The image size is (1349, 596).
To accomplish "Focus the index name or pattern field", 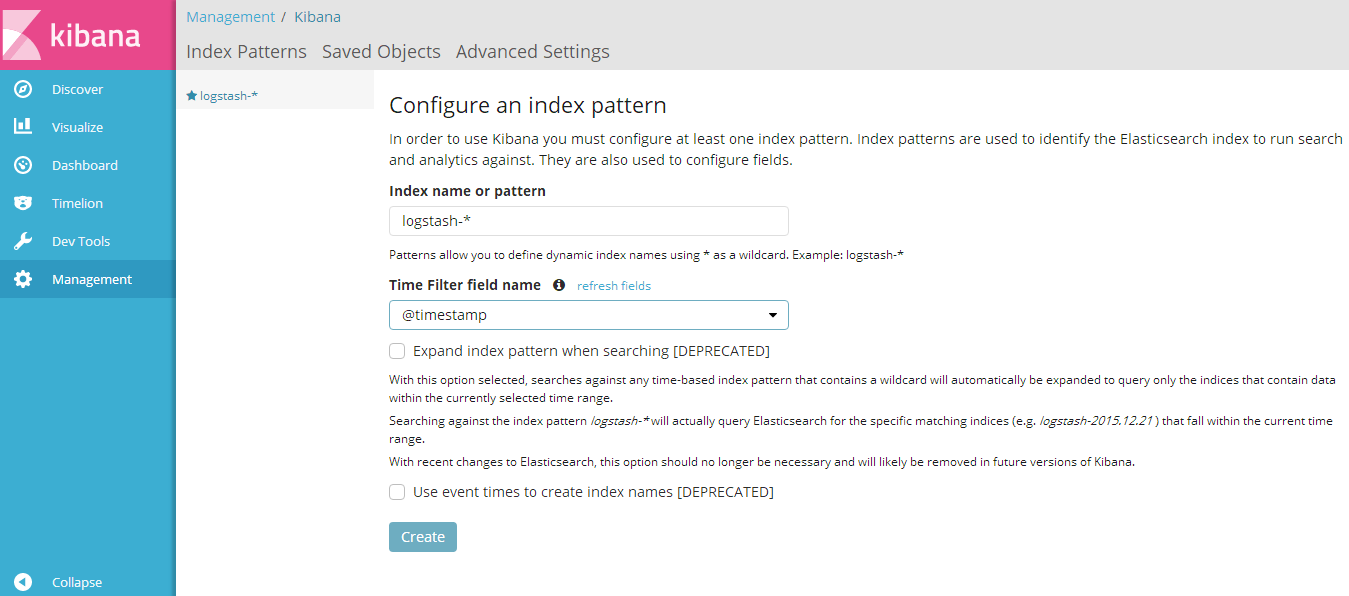I will [588, 221].
